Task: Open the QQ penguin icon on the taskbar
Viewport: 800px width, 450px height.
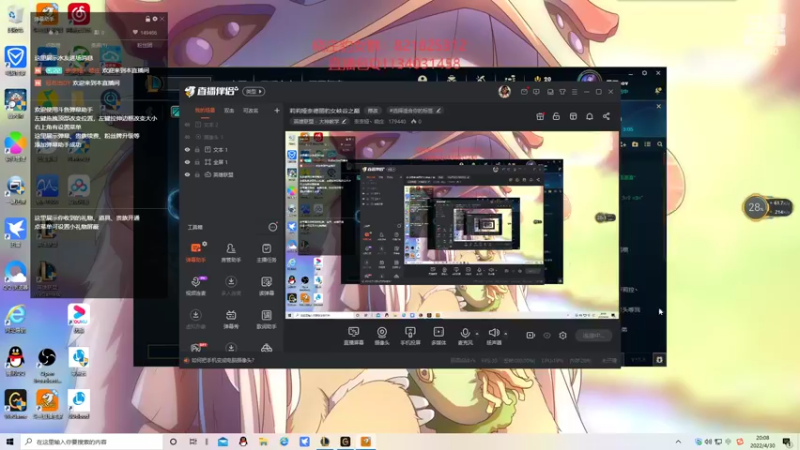Action: click(x=243, y=442)
